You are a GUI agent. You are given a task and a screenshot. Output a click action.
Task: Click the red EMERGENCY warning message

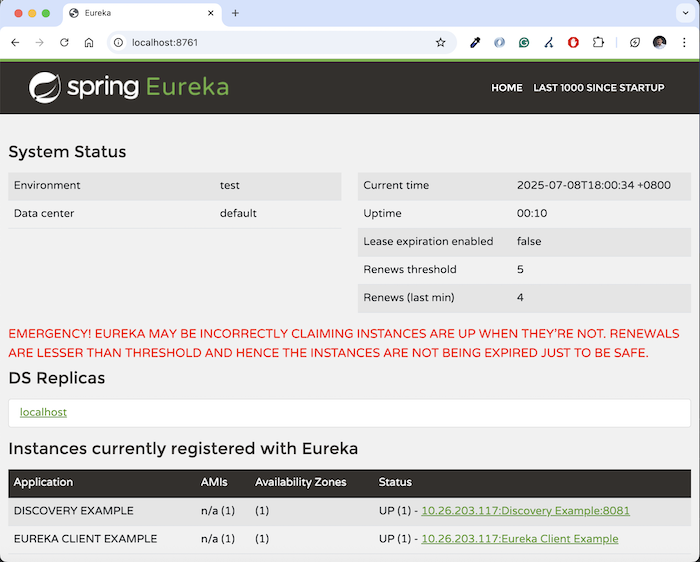pos(344,343)
